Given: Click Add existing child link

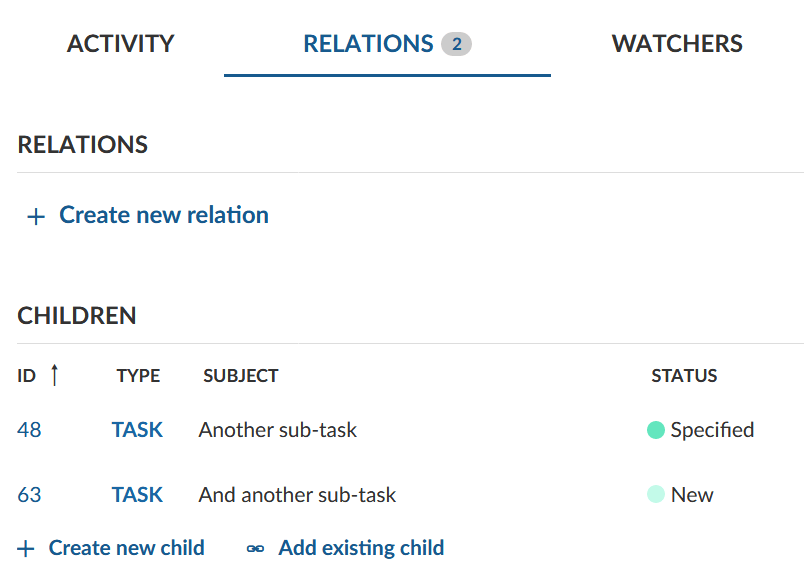Looking at the screenshot, I should click(361, 548).
